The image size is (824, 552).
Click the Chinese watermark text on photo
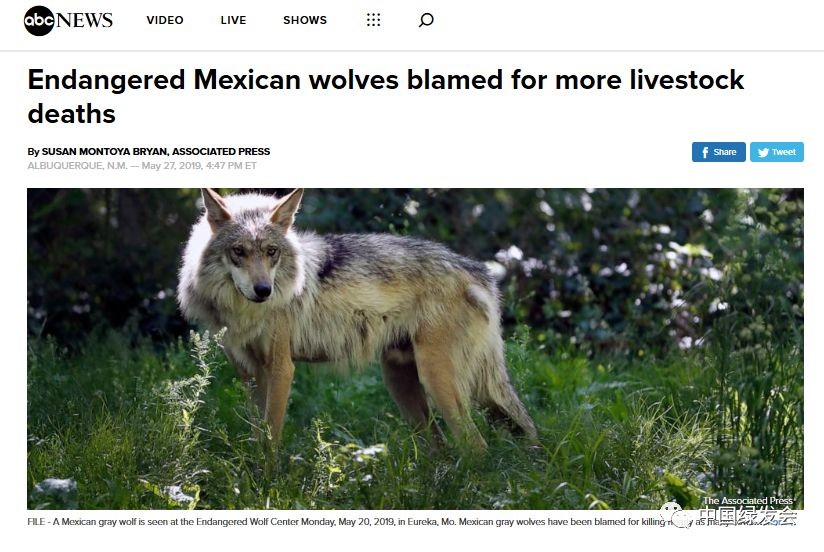pyautogui.click(x=748, y=516)
